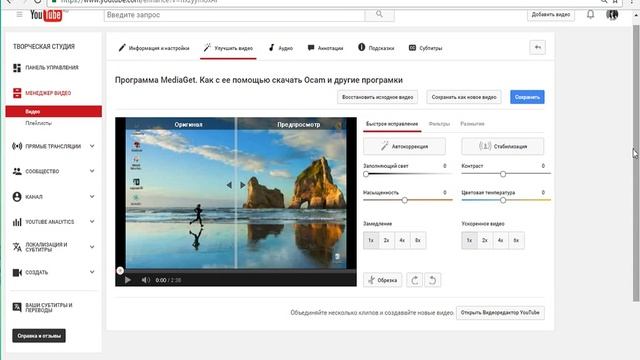Open the Субтитры tab
The width and height of the screenshot is (640, 360).
pos(425,48)
